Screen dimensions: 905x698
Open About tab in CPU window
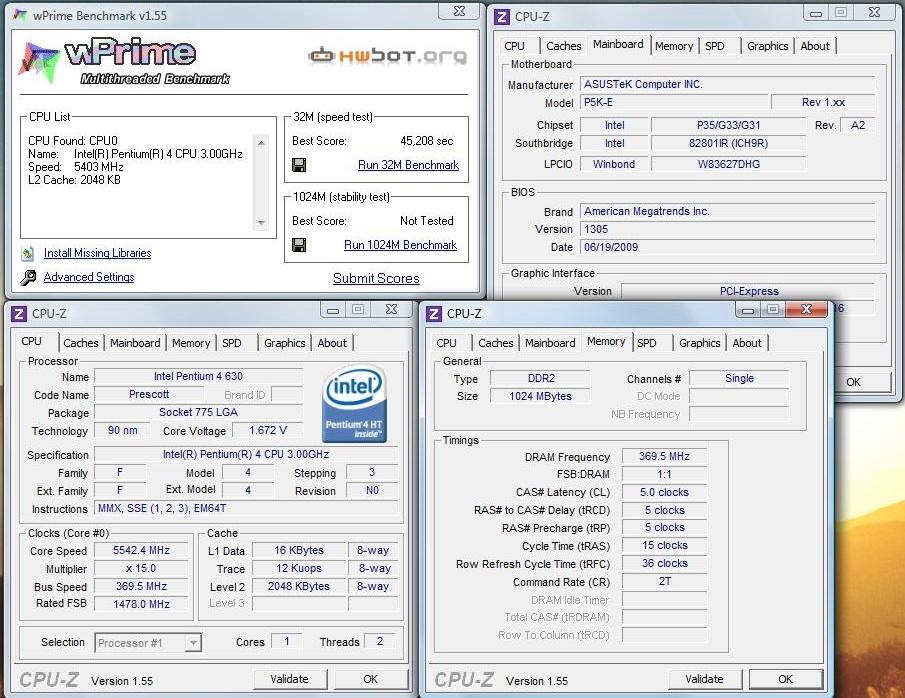pyautogui.click(x=332, y=343)
